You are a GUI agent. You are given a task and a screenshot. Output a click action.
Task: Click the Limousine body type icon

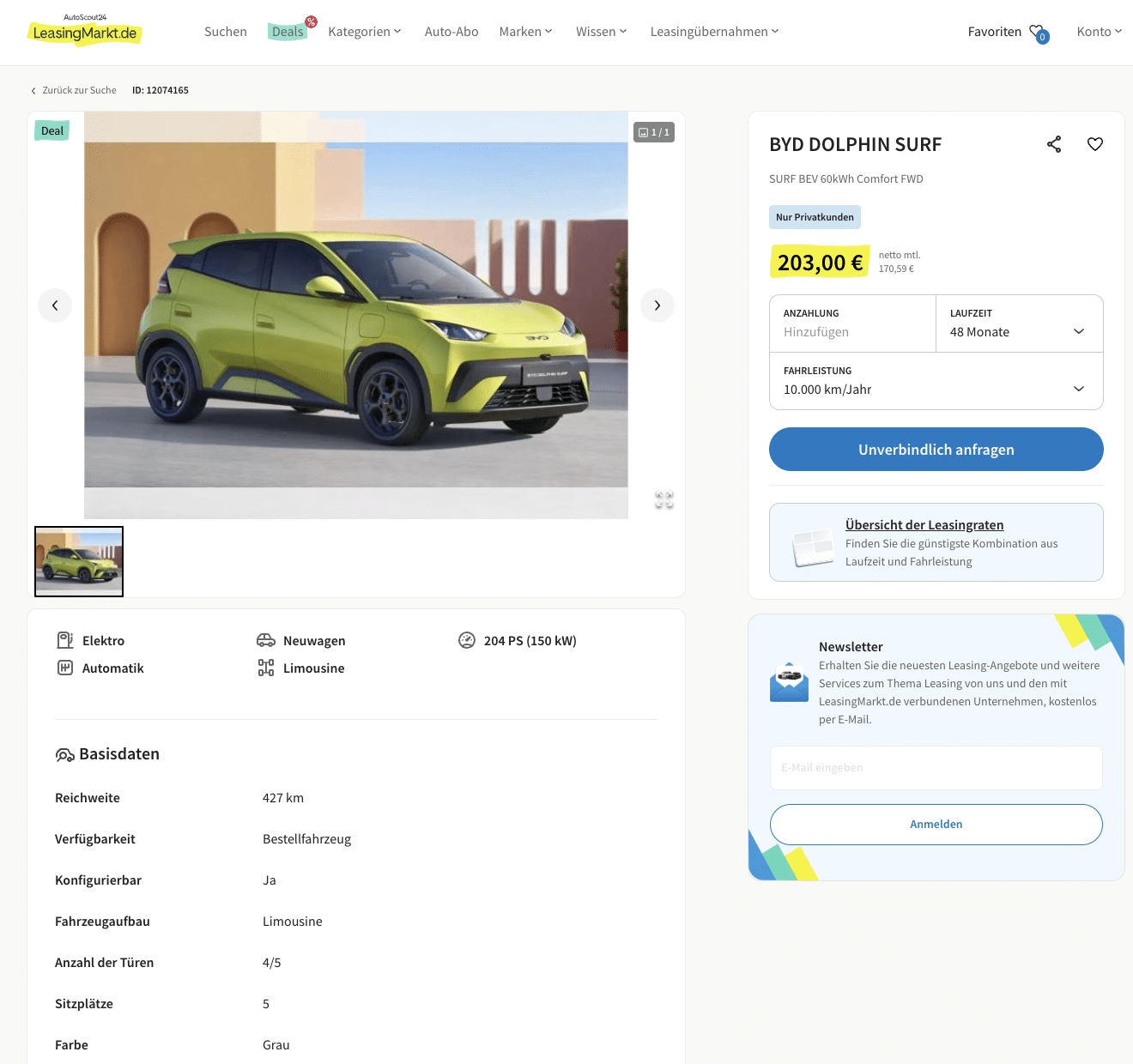point(266,668)
